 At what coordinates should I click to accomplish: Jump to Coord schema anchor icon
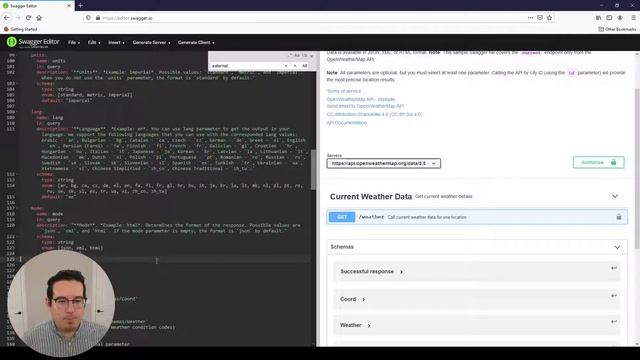point(614,296)
